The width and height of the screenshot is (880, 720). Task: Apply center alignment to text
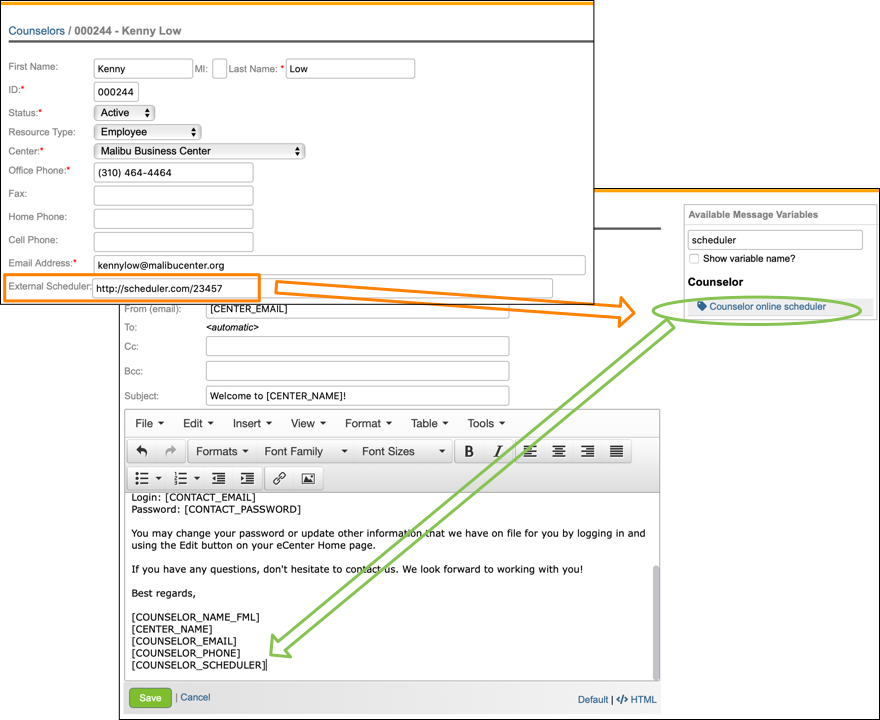[559, 452]
